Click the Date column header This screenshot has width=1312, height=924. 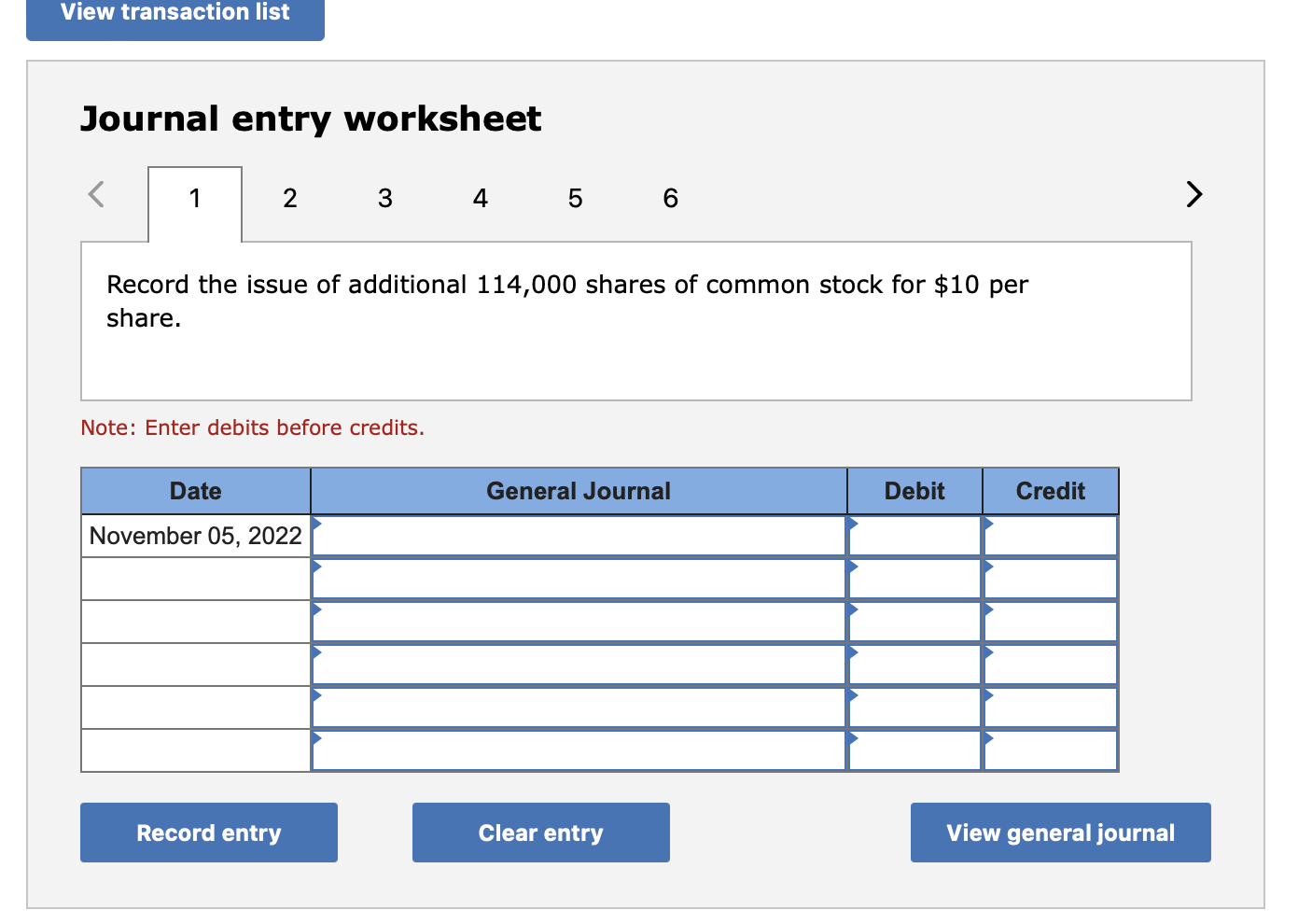[x=196, y=491]
